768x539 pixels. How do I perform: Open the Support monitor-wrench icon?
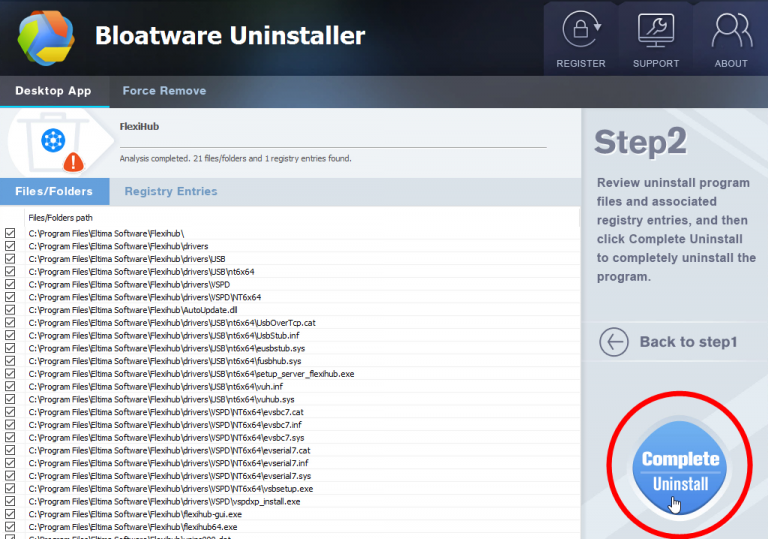click(656, 30)
